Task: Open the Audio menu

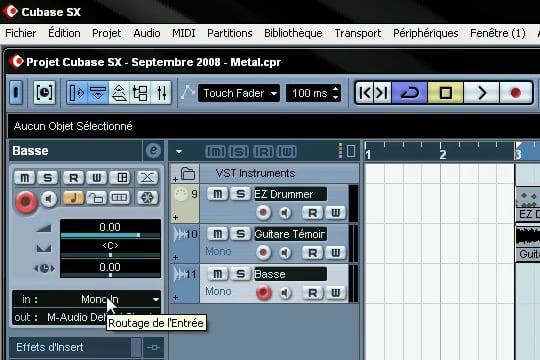Action: pyautogui.click(x=147, y=33)
